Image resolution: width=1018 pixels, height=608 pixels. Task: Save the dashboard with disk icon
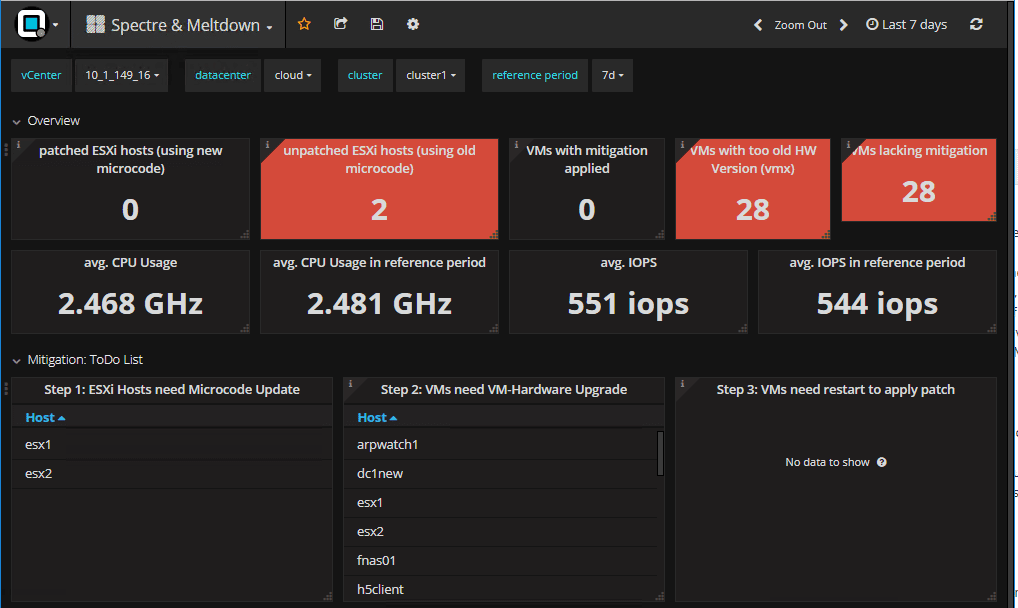click(x=376, y=24)
